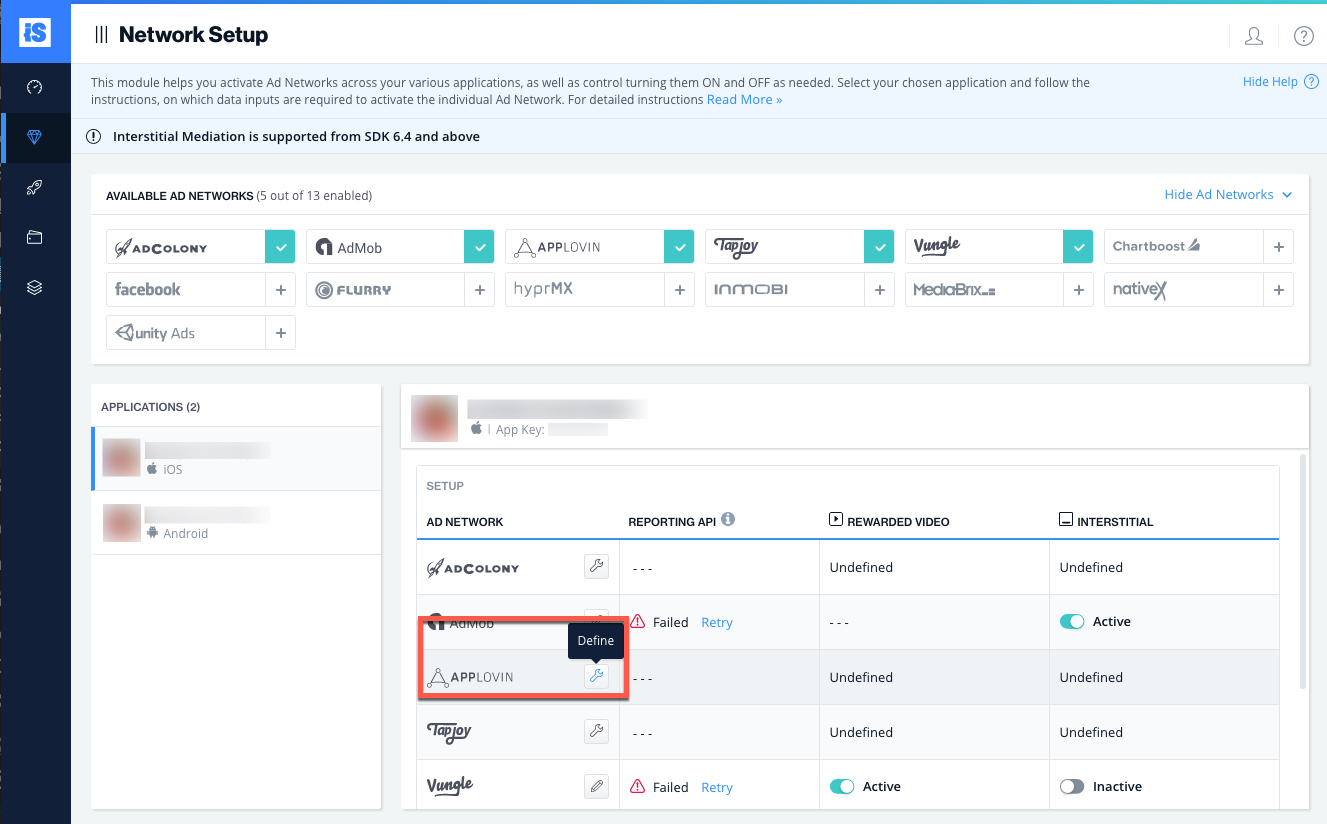Click the wrench Define icon for AppLovin
The width and height of the screenshot is (1327, 824).
596,676
